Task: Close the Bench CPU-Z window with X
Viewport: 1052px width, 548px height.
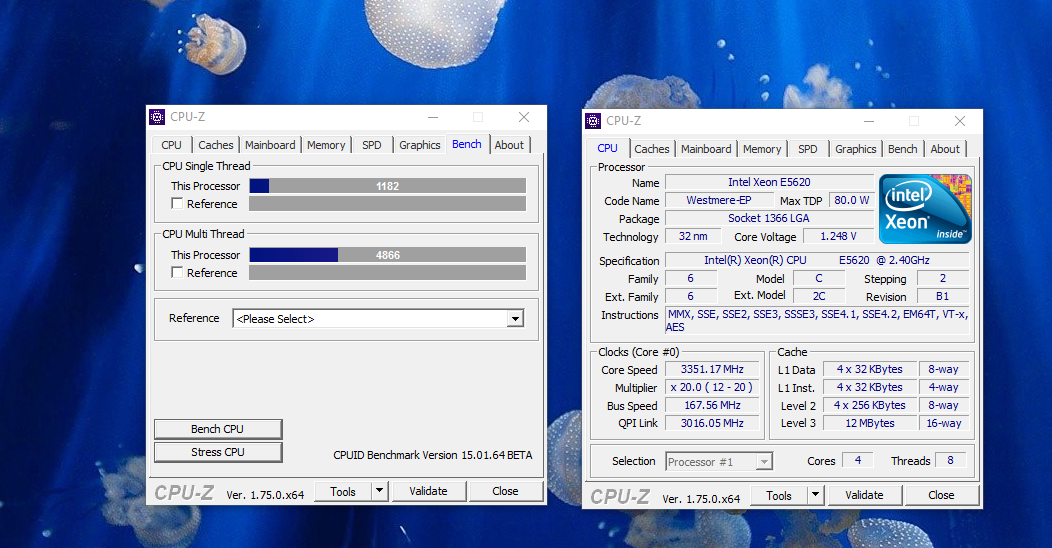Action: click(x=524, y=117)
